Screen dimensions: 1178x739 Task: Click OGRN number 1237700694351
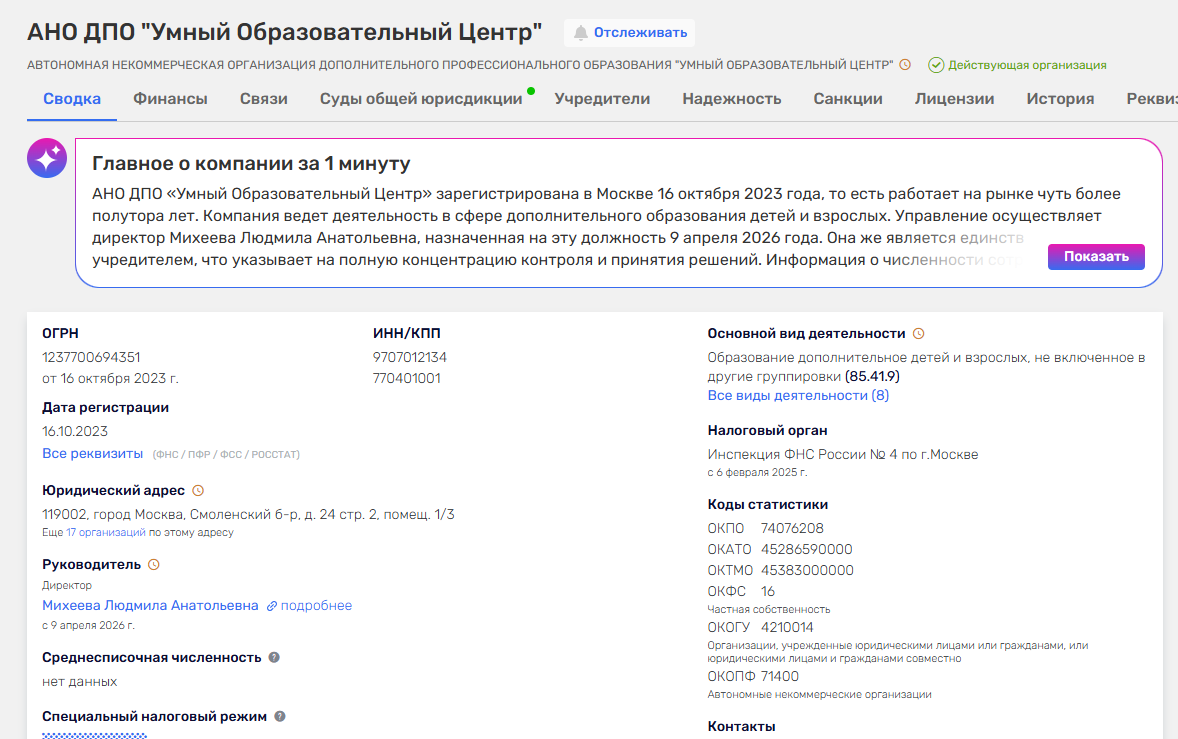coord(91,357)
